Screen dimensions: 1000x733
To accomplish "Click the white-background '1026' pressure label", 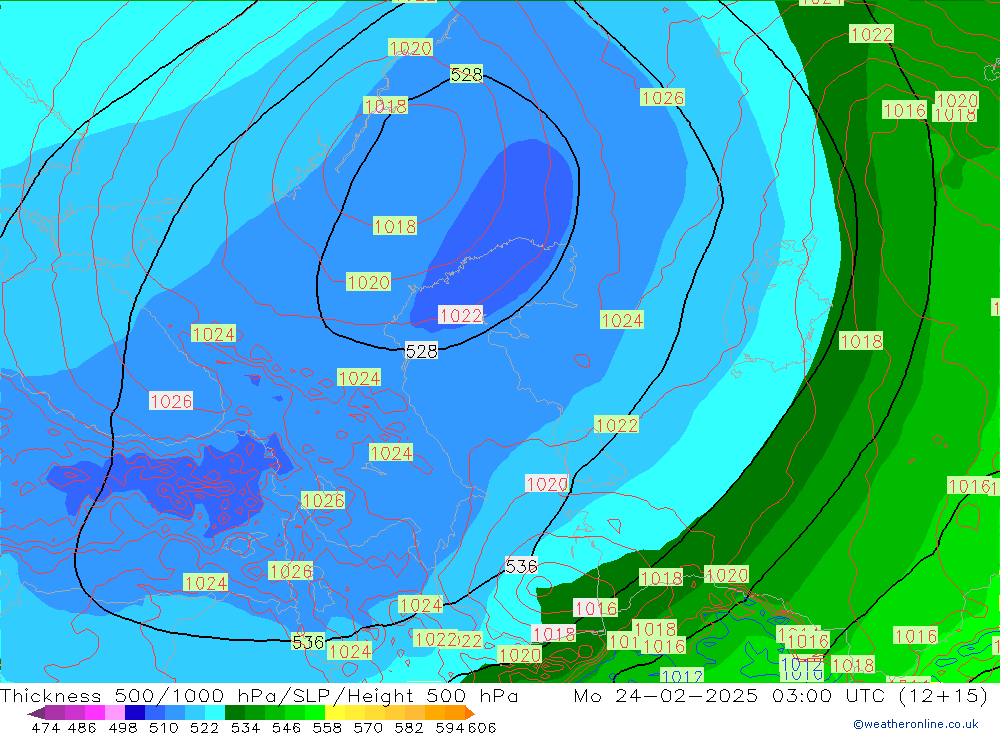I will click(x=171, y=401).
